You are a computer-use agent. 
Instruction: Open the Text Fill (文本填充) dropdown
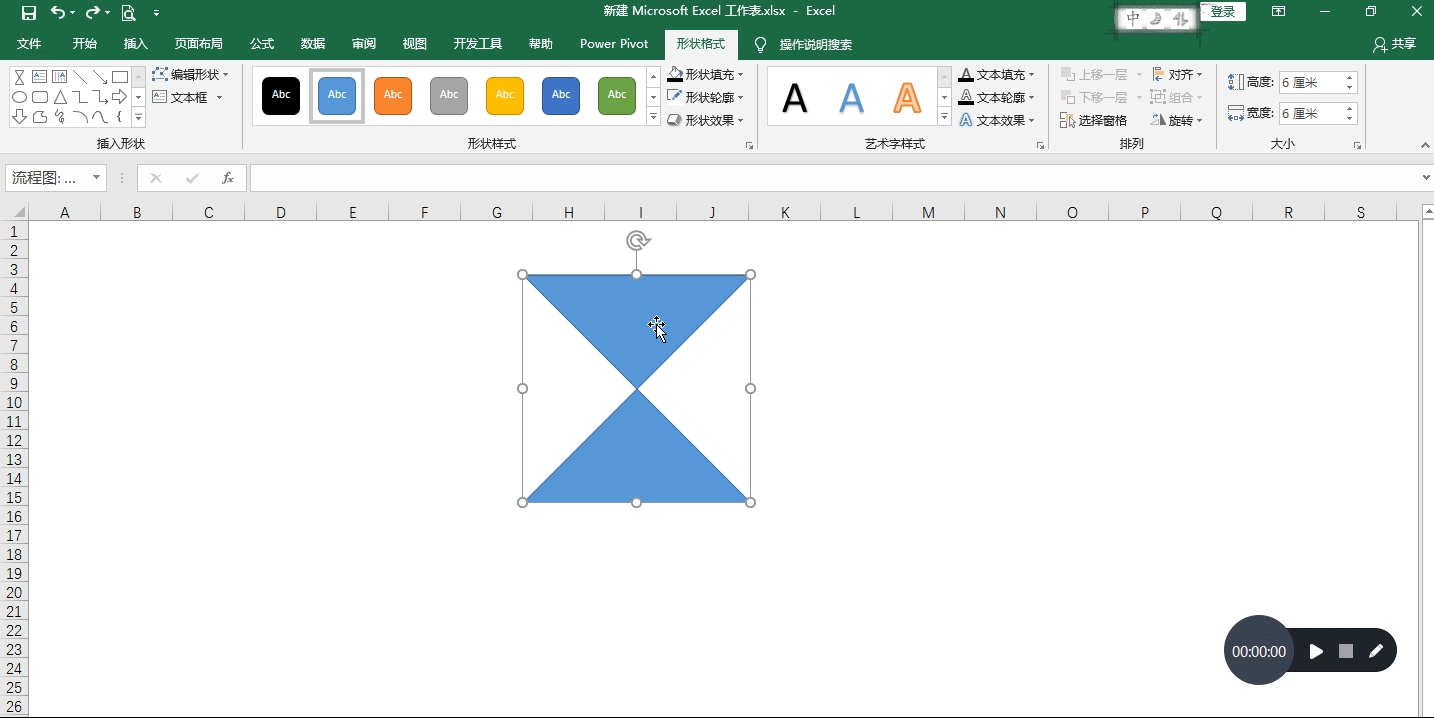point(997,75)
